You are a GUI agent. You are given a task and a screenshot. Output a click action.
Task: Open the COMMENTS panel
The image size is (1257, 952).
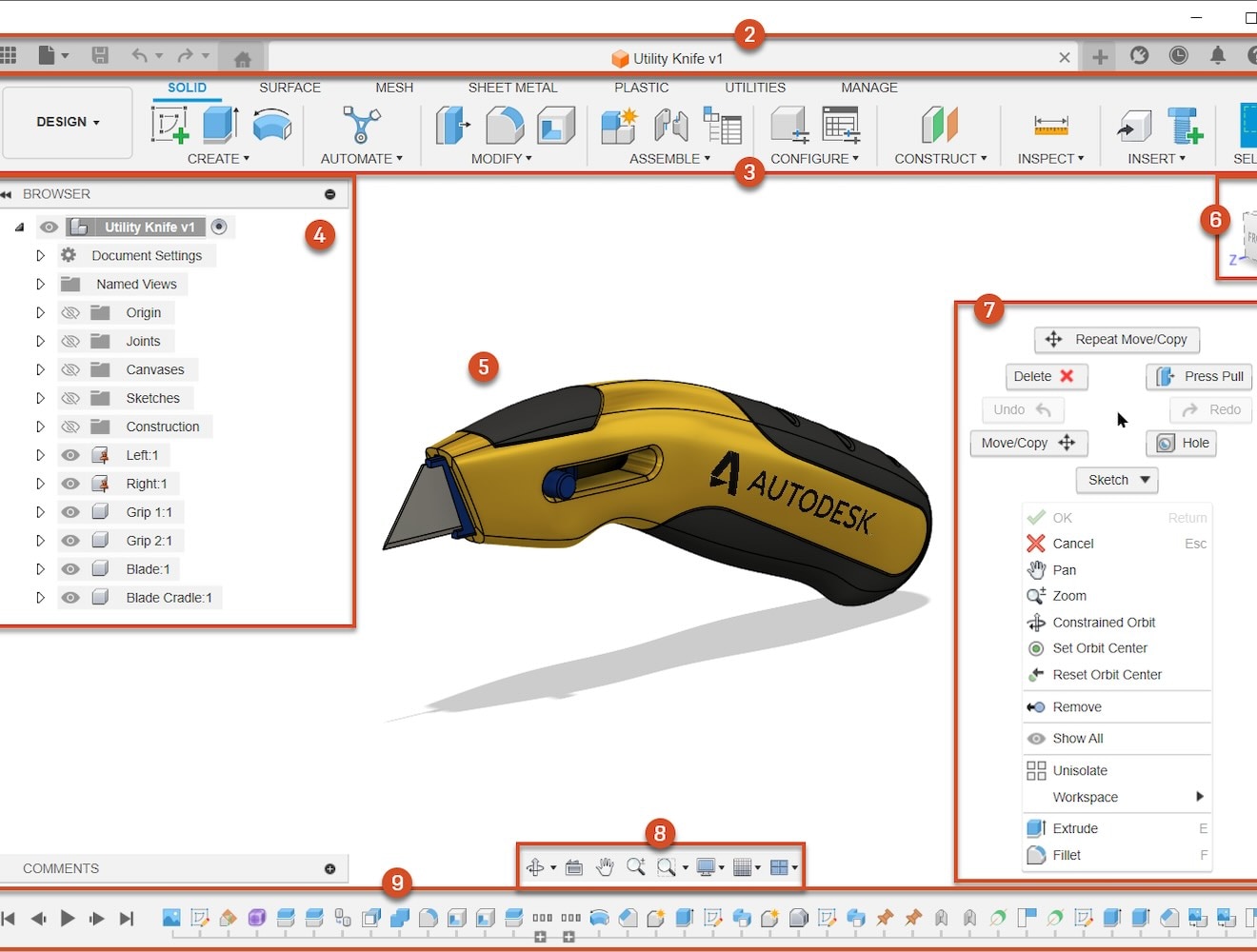[61, 868]
